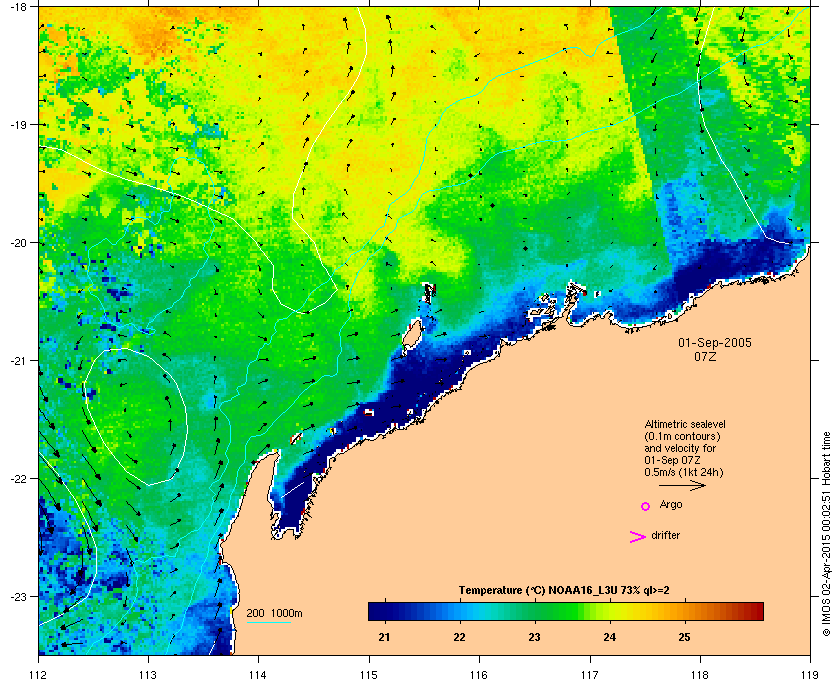Click the latitude axis label -18

tap(18, 7)
